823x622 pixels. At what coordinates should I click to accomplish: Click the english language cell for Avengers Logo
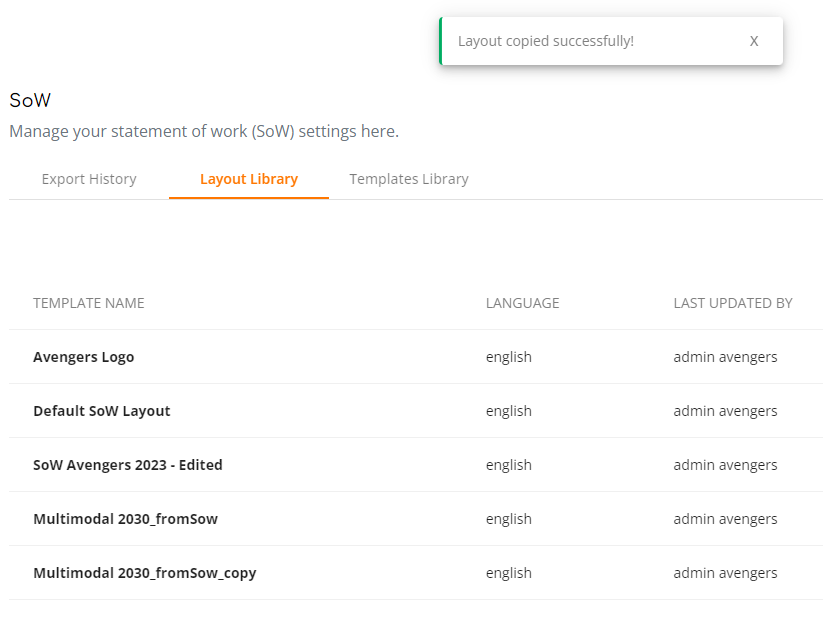pyautogui.click(x=509, y=357)
